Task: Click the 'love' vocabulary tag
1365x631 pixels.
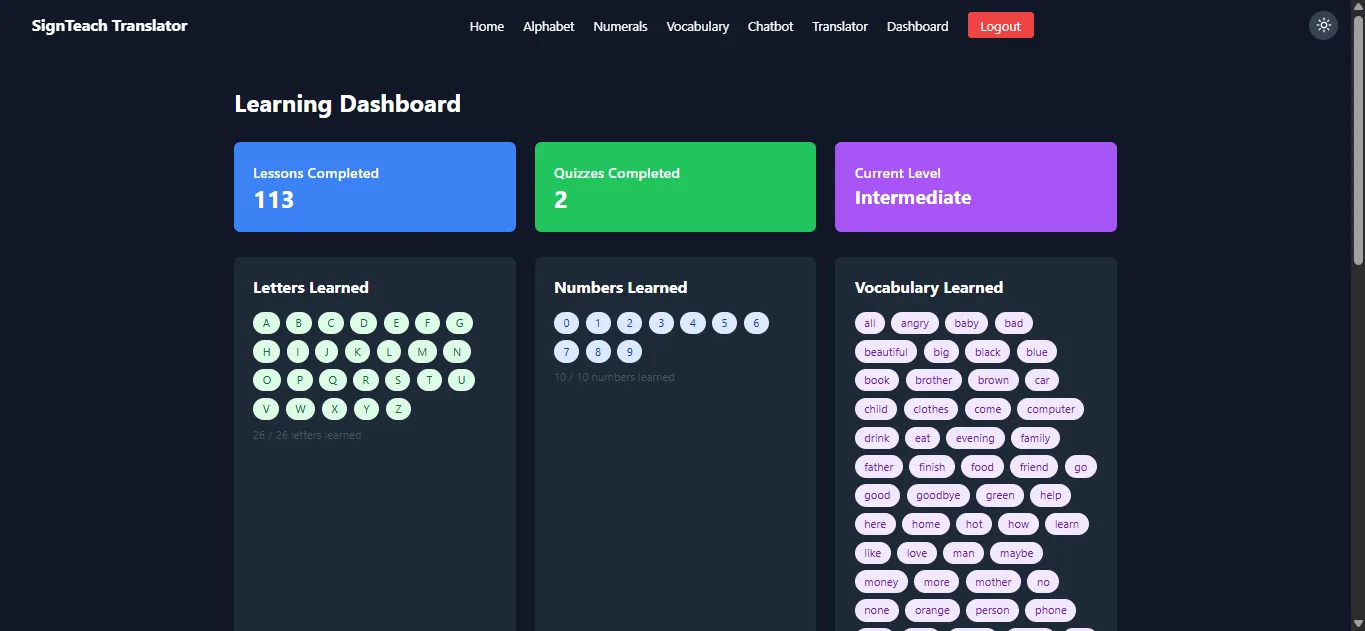Action: pyautogui.click(x=917, y=553)
